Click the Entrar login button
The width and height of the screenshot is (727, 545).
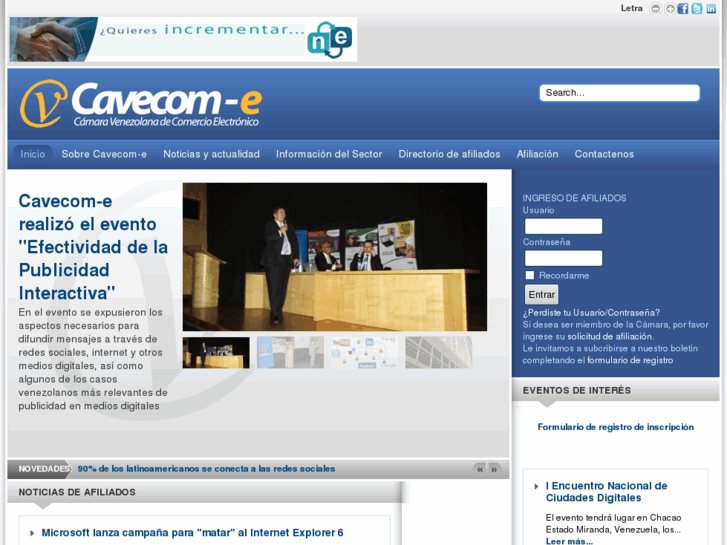pyautogui.click(x=542, y=295)
